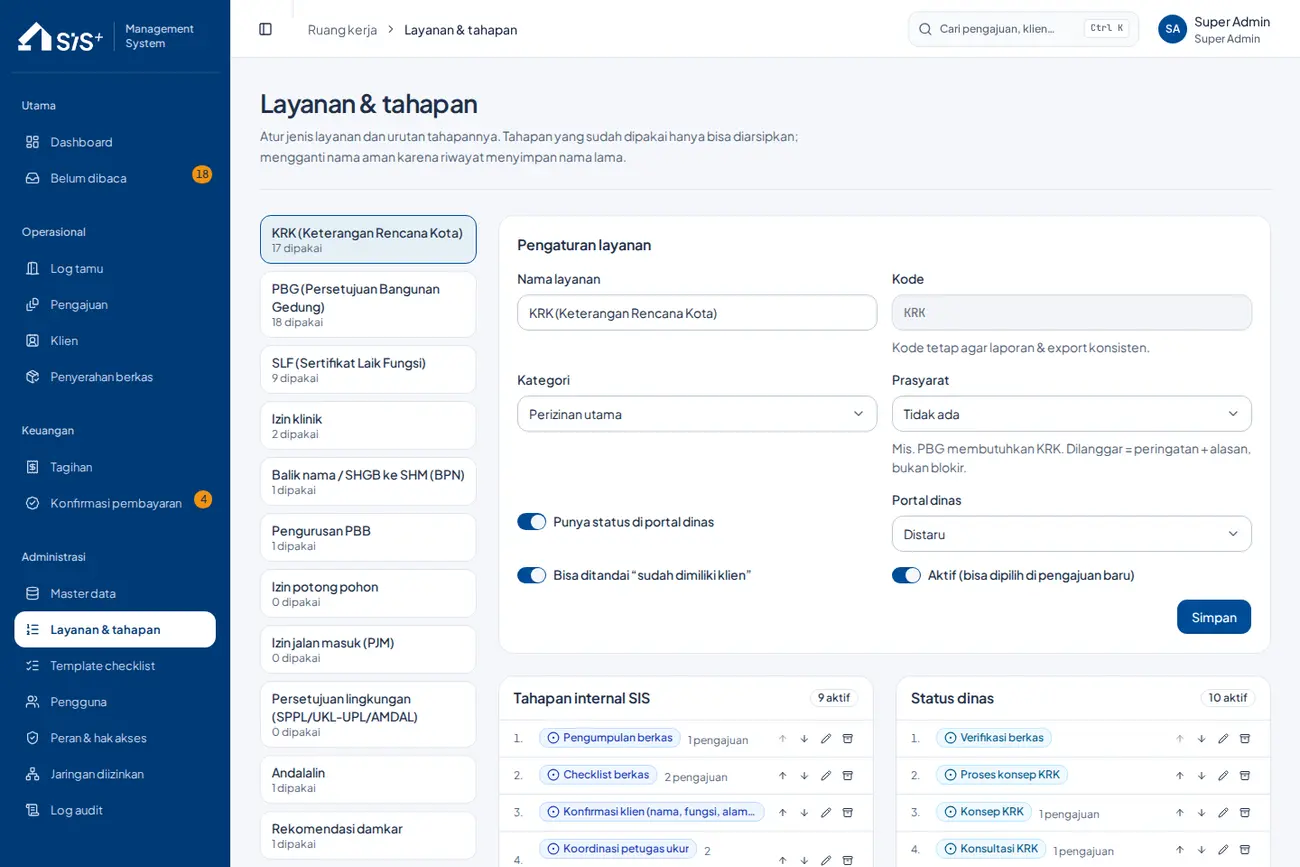
Task: Click edit pencil icon for Pengumpulan berkas
Action: (826, 739)
